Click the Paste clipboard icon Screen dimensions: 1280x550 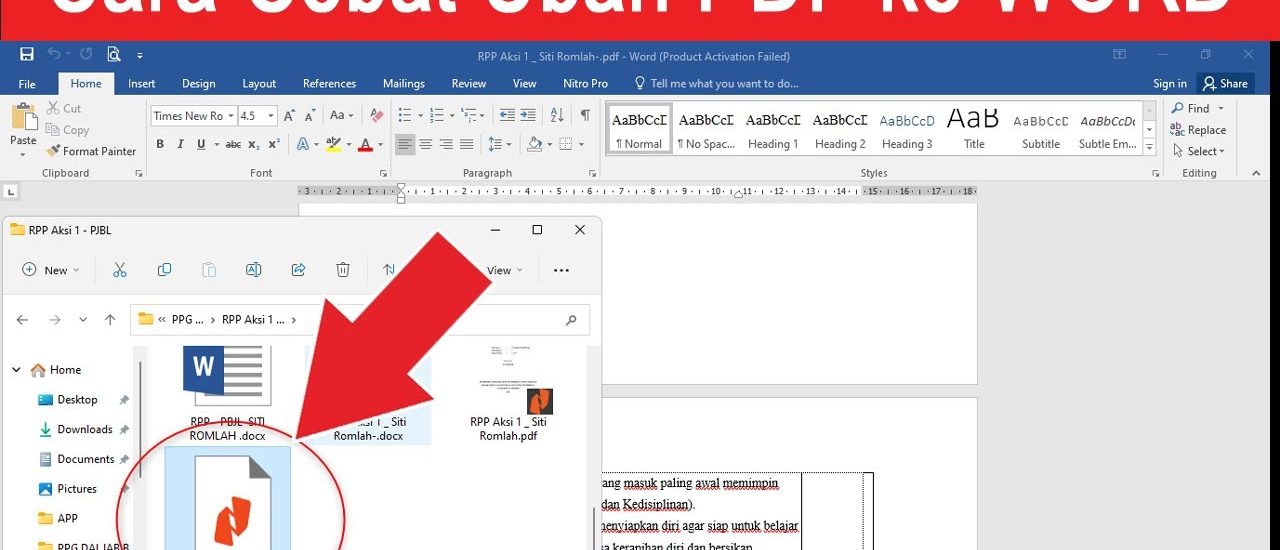coord(23,117)
